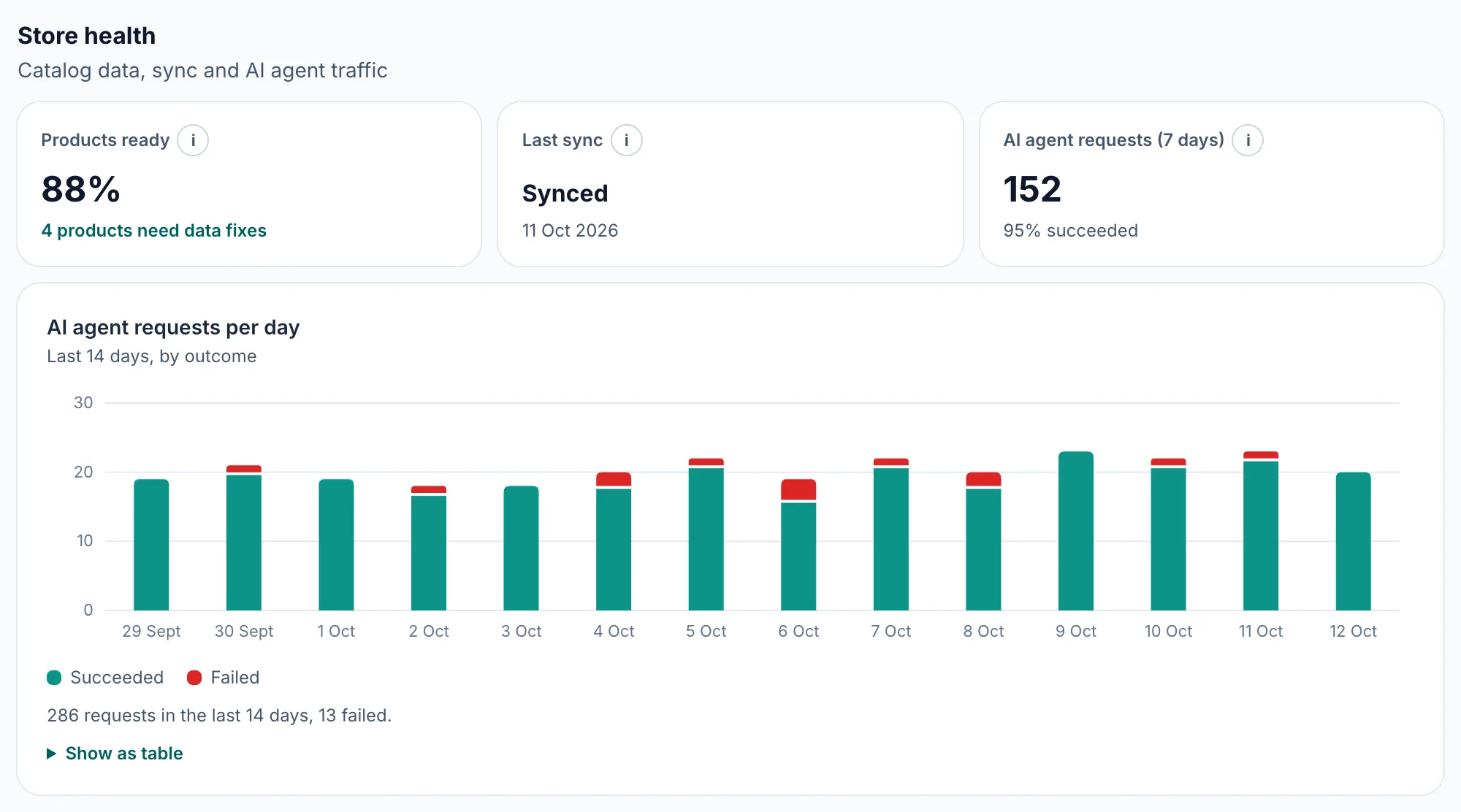1461x812 pixels.
Task: Click the 5 Oct succeeded bar
Action: 706,540
